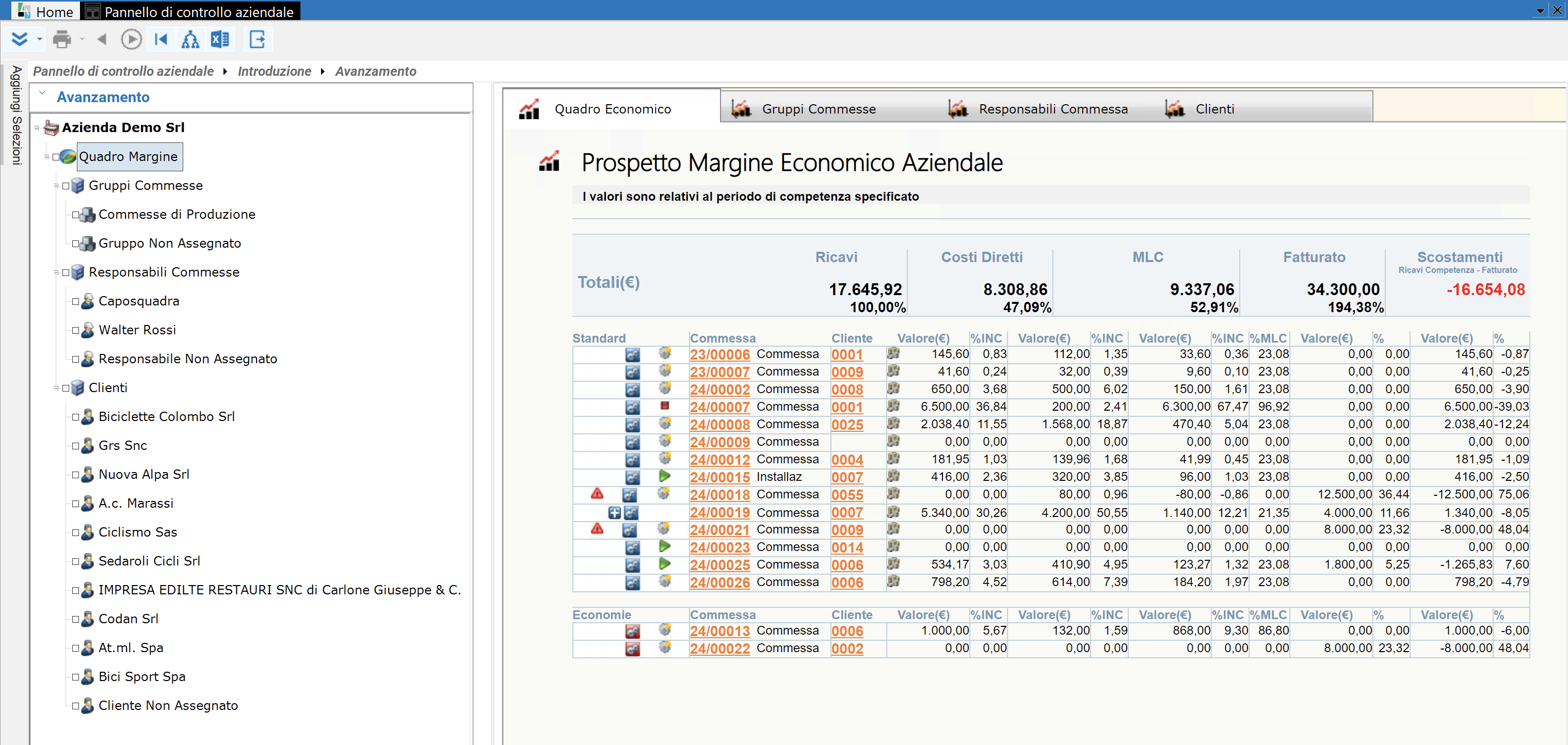Tick the Caposquadra checkbox
1568x745 pixels.
pos(75,301)
